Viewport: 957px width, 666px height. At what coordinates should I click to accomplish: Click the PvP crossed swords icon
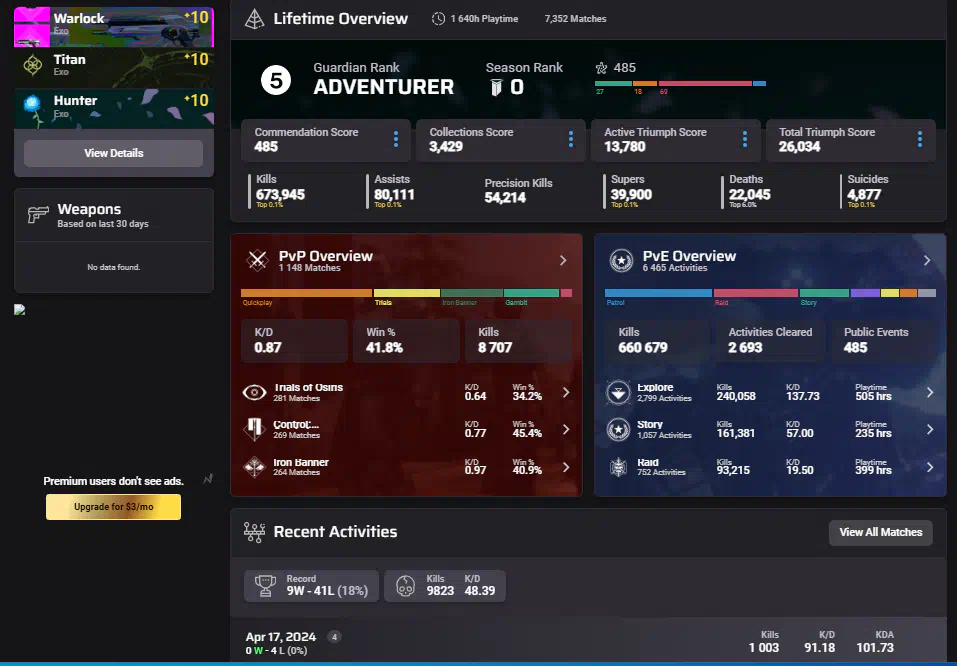click(x=258, y=261)
